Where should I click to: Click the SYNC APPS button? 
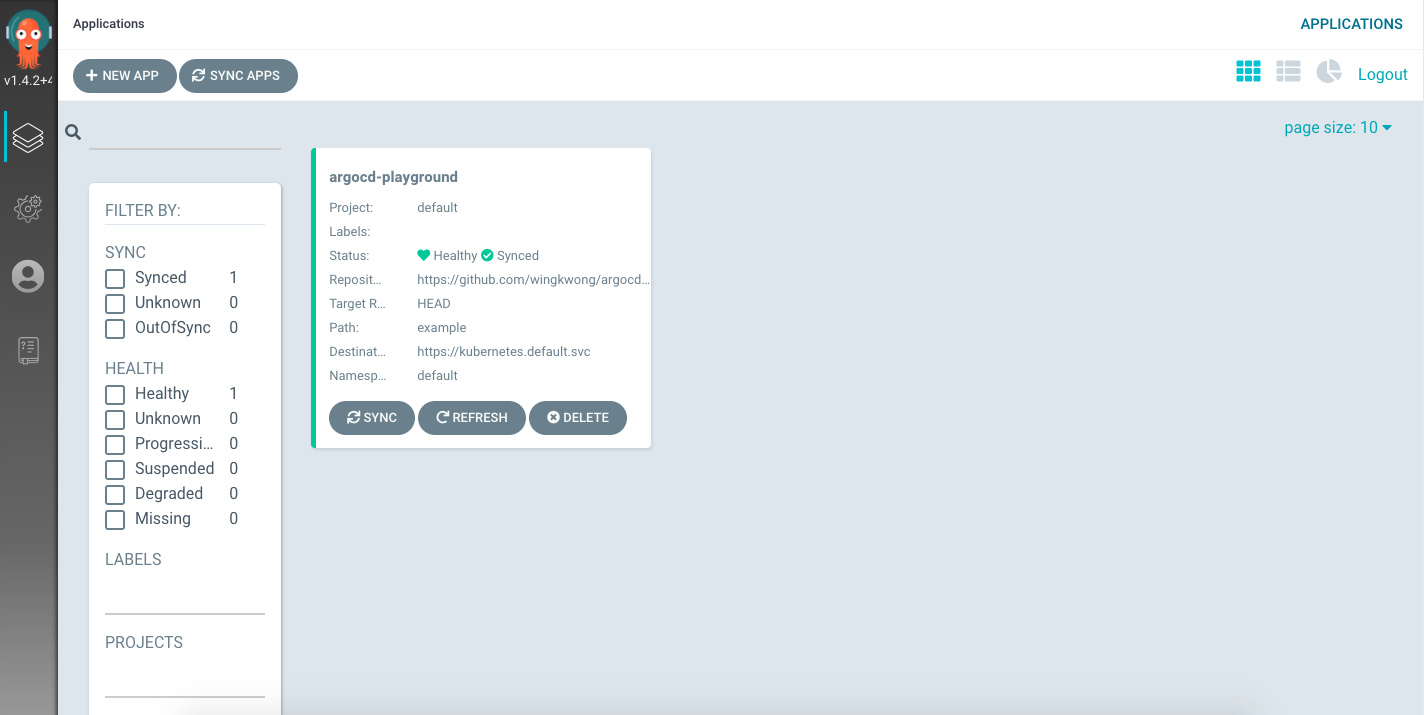[238, 76]
